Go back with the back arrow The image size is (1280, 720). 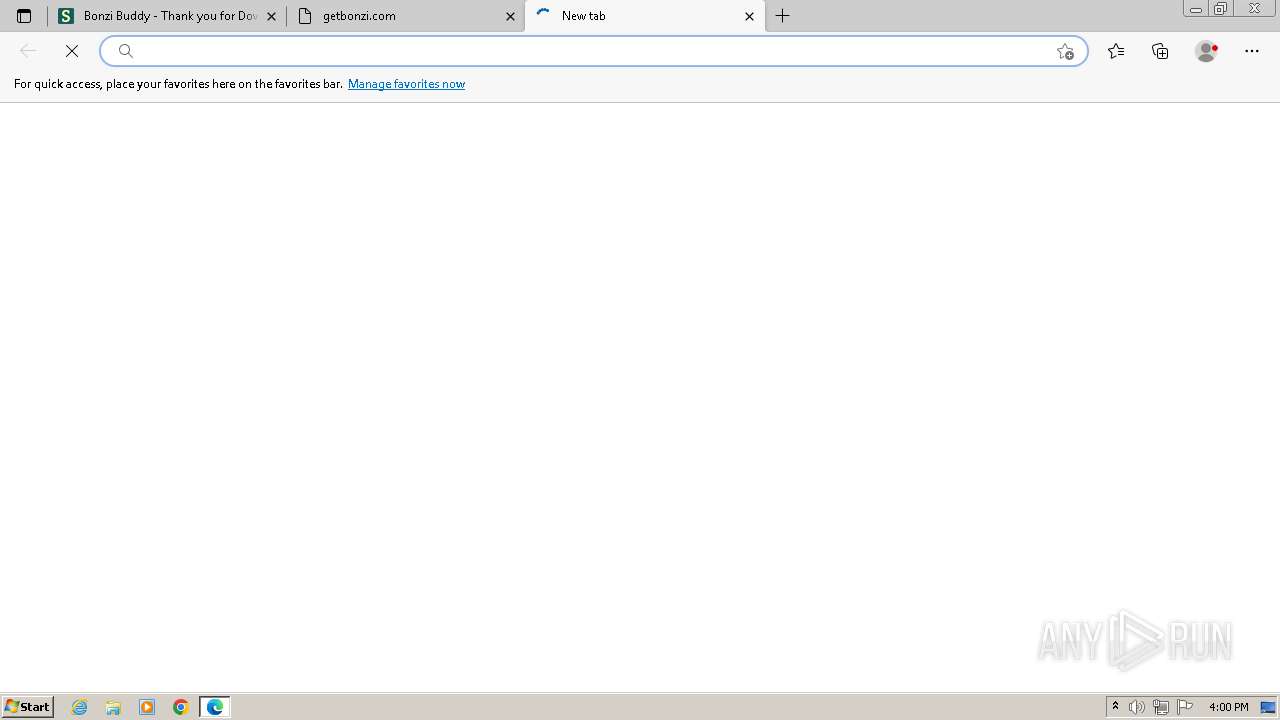[28, 51]
